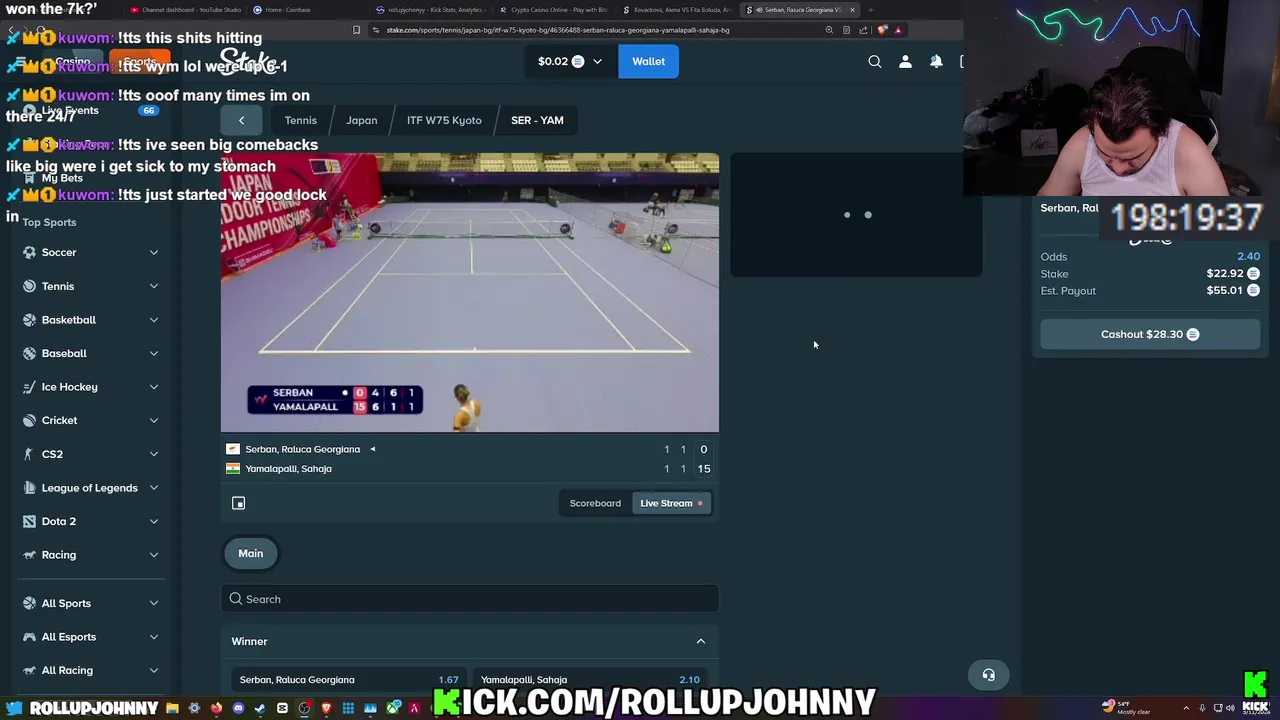
Task: Open File Explorer from the taskbar
Action: pyautogui.click(x=172, y=708)
